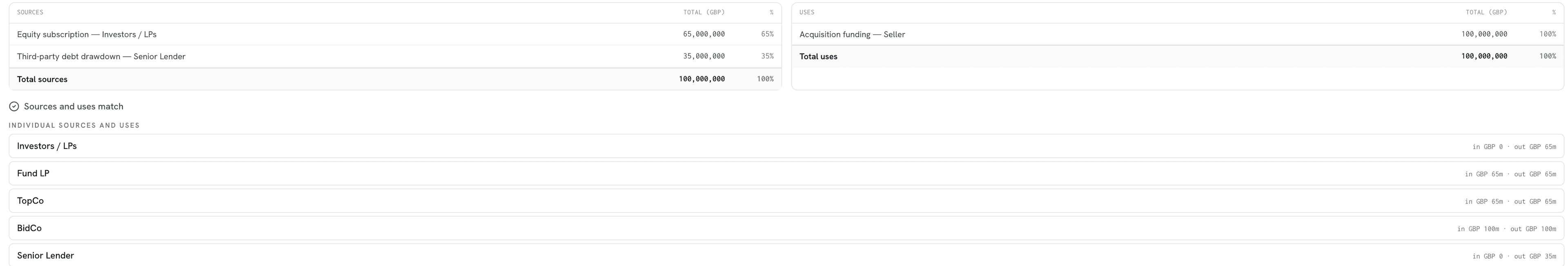Click TOTAL (GBP) header in Sources table
The image size is (1568, 266).
click(704, 12)
